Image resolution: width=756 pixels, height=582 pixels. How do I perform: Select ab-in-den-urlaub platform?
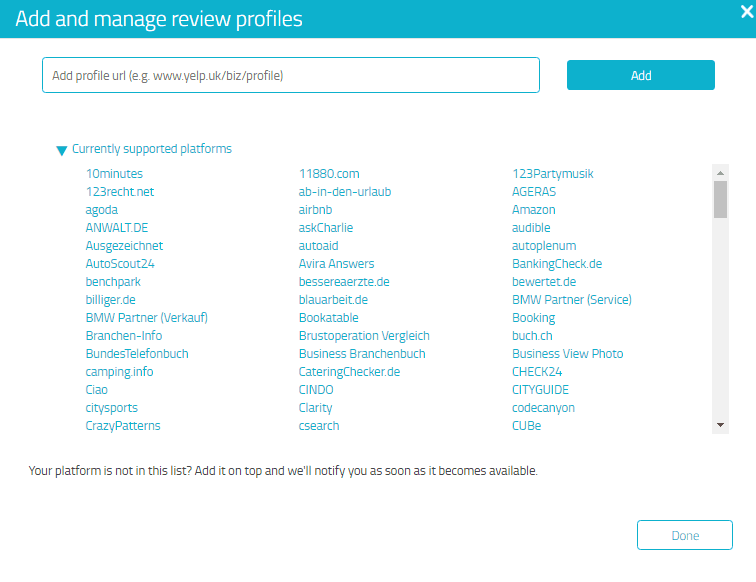345,192
